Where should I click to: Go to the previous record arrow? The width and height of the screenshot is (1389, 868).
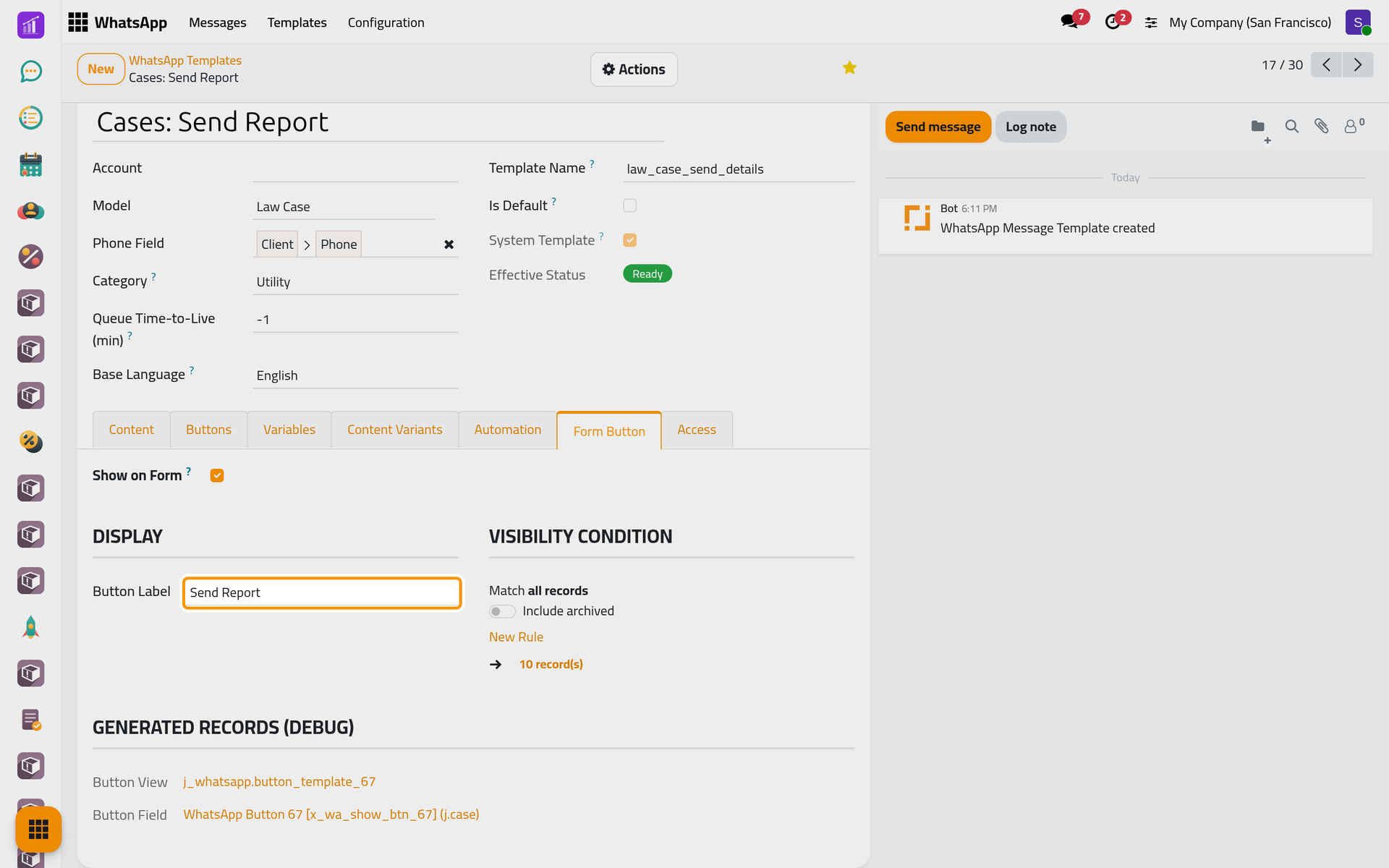1326,64
